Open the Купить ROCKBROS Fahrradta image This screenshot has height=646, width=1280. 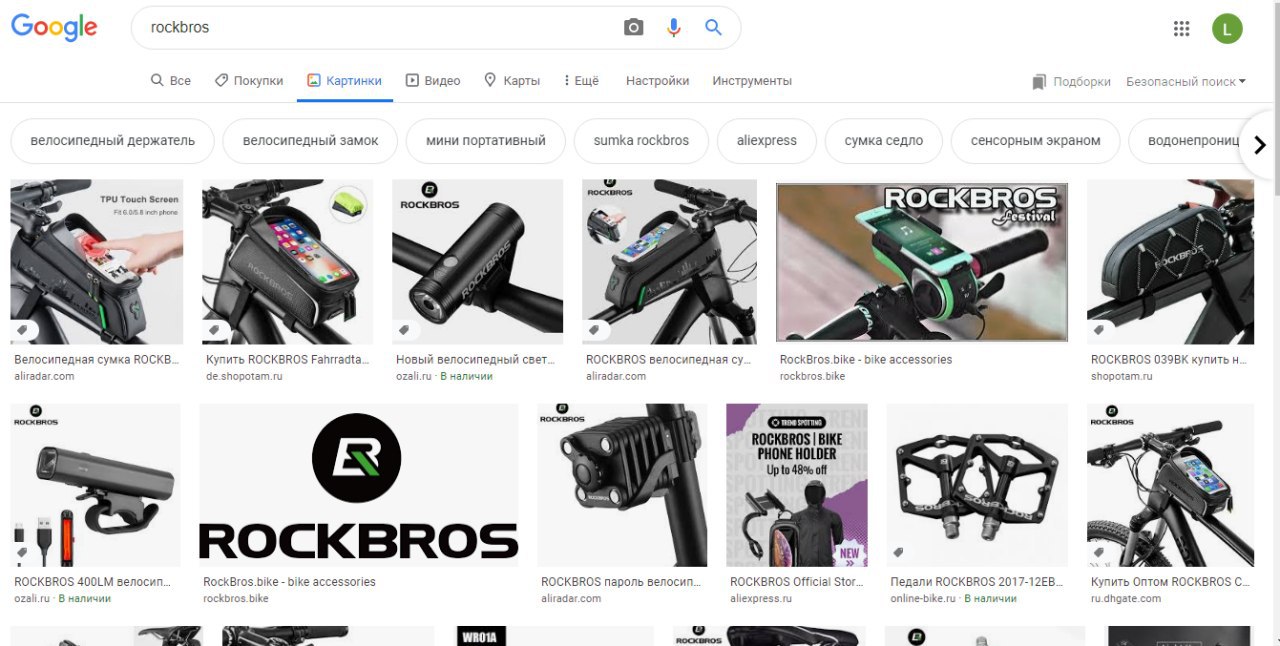(288, 262)
